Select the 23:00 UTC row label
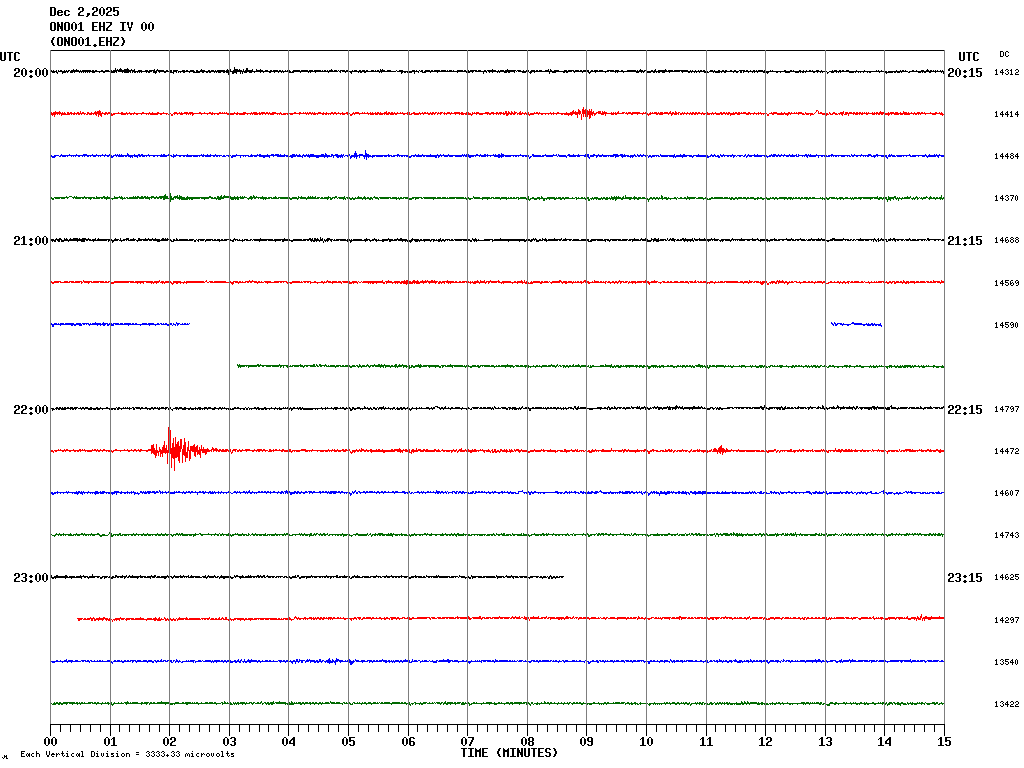1024x768 pixels. (x=30, y=578)
